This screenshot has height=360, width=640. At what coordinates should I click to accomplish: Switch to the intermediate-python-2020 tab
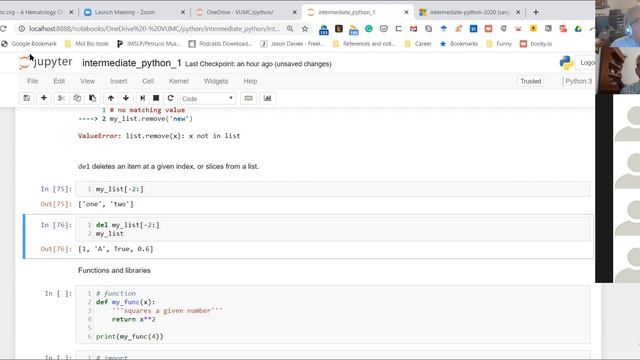coord(469,12)
